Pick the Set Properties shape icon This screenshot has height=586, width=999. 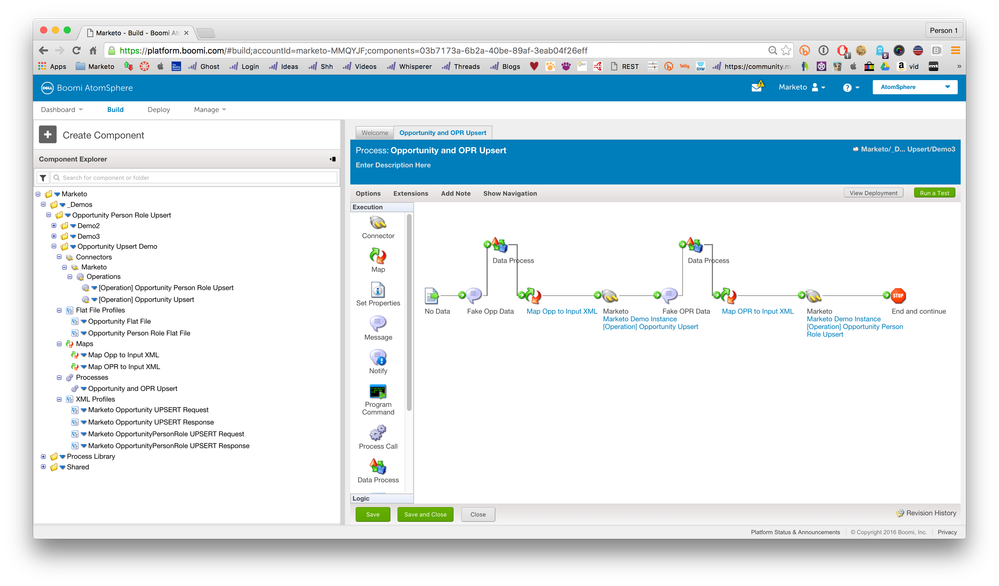coord(378,289)
